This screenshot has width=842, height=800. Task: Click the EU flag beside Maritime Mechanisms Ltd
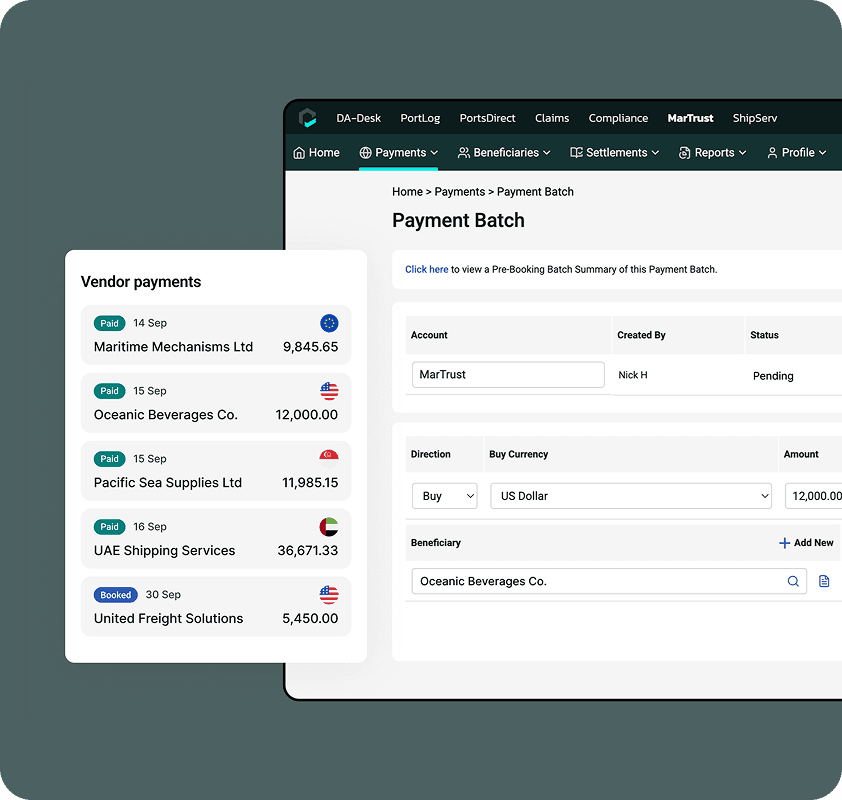329,323
